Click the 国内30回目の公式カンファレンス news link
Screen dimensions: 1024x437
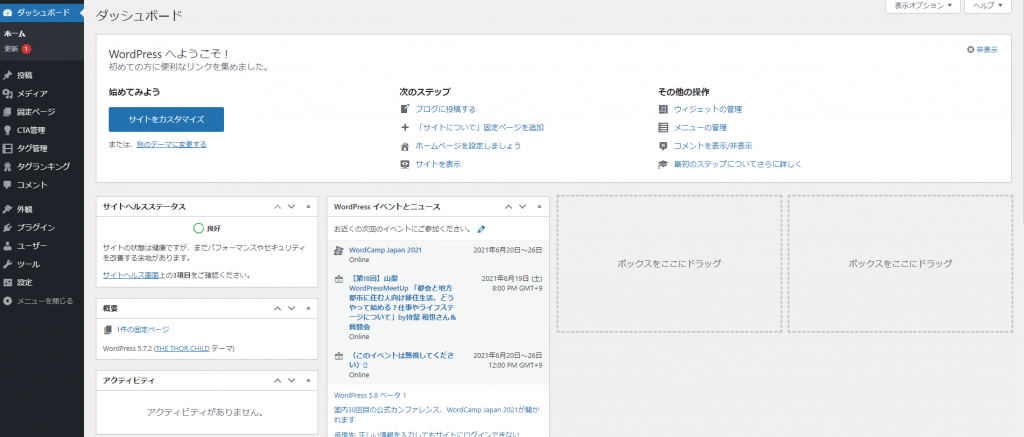pyautogui.click(x=437, y=414)
